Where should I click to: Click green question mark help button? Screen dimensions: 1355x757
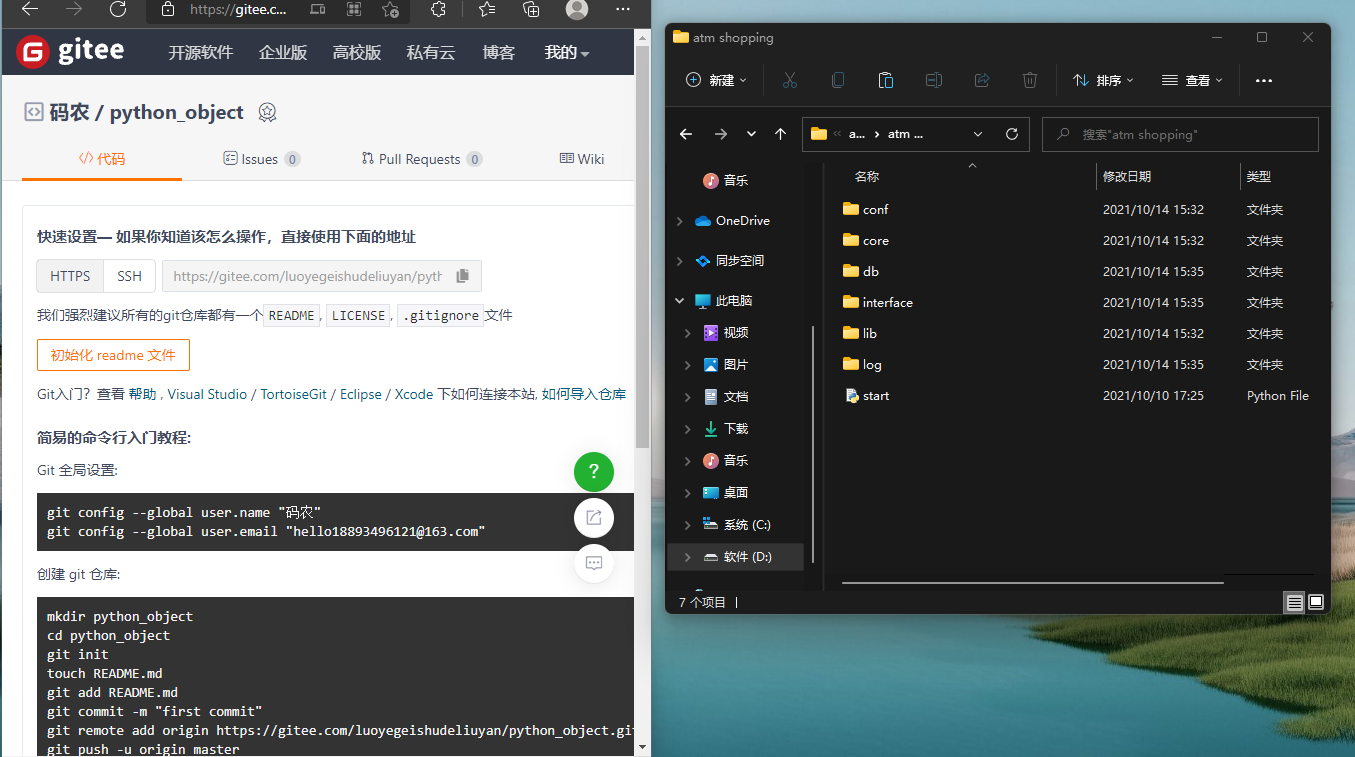594,471
